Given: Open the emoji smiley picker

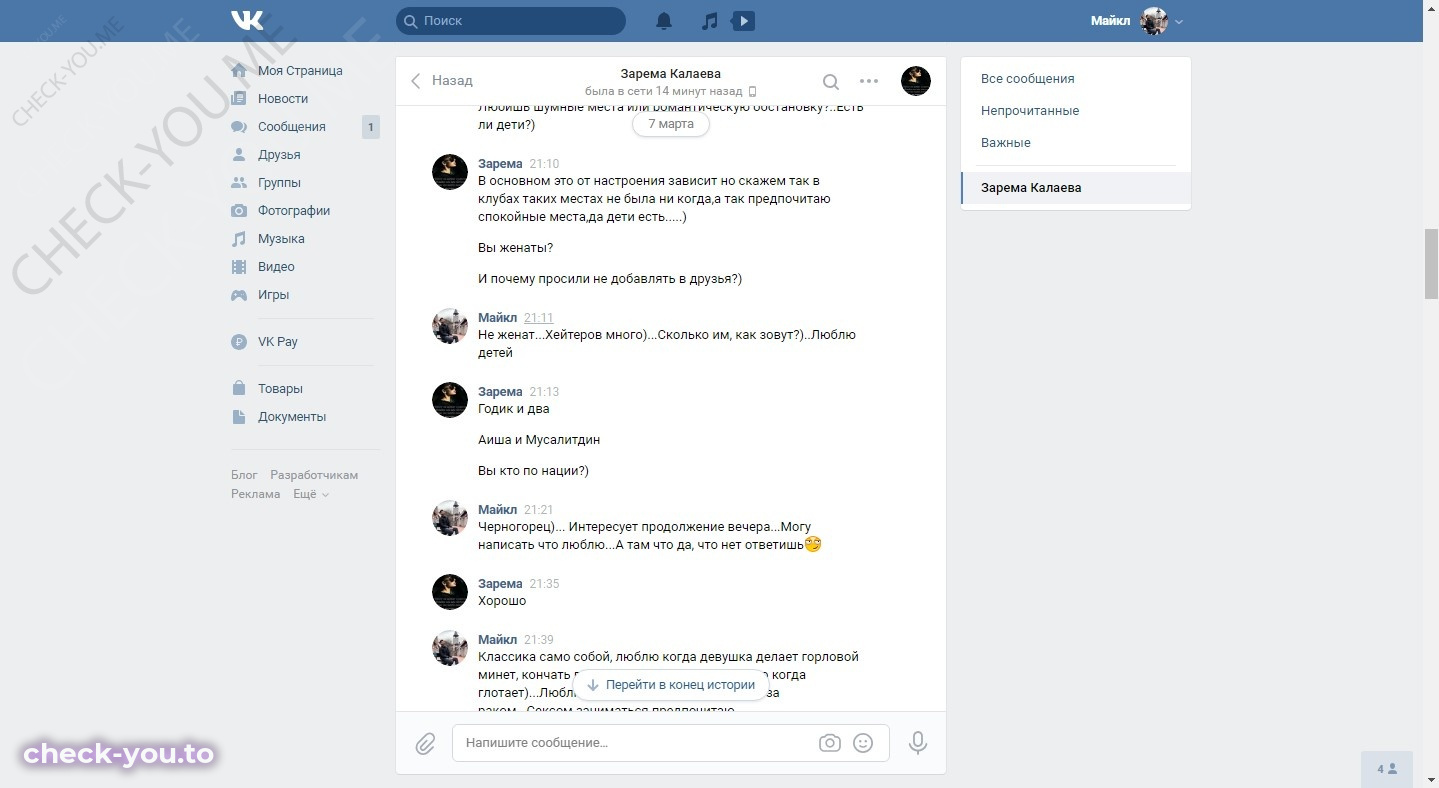Looking at the screenshot, I should coord(863,743).
